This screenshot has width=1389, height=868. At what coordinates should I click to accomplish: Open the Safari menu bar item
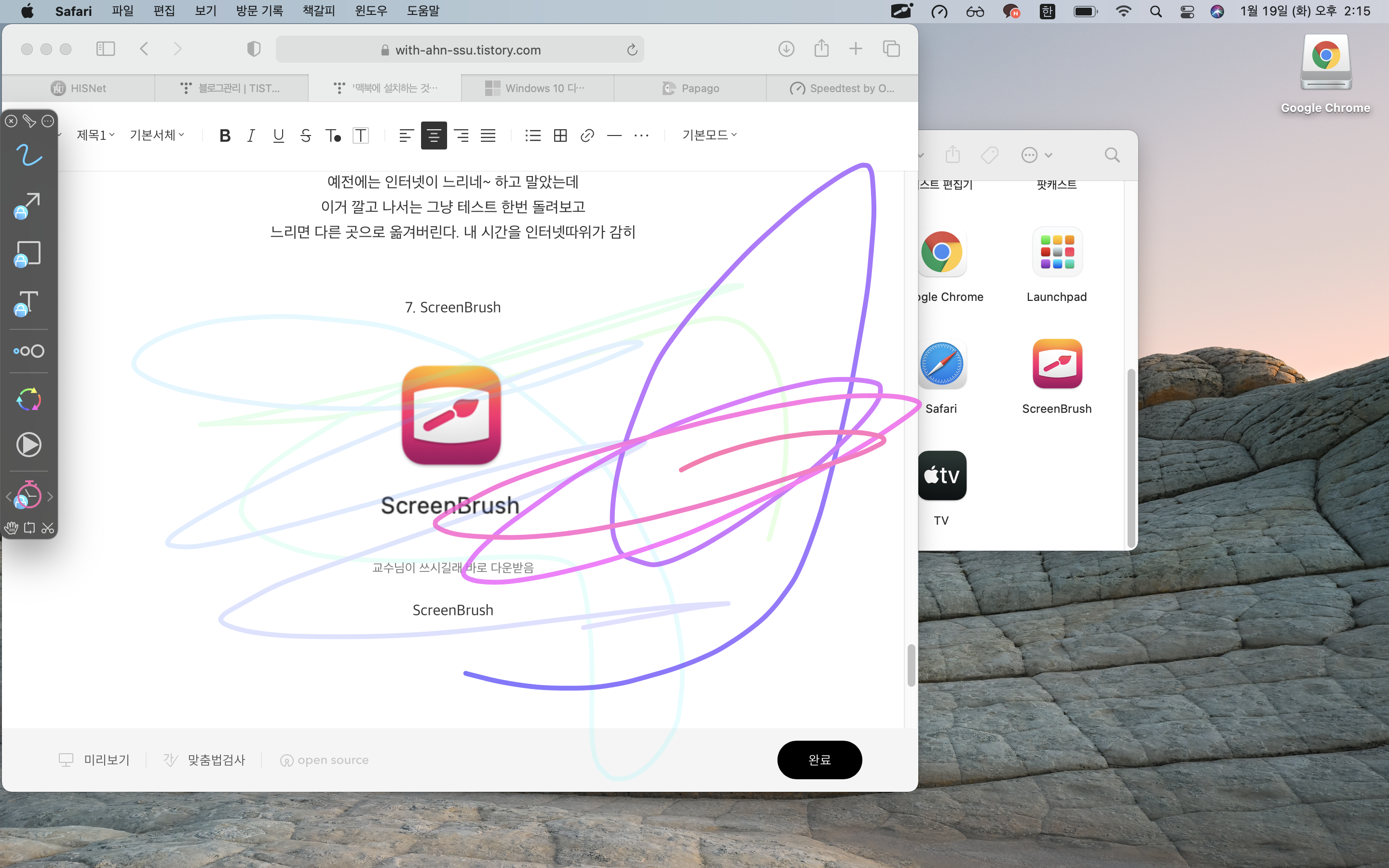[x=73, y=11]
